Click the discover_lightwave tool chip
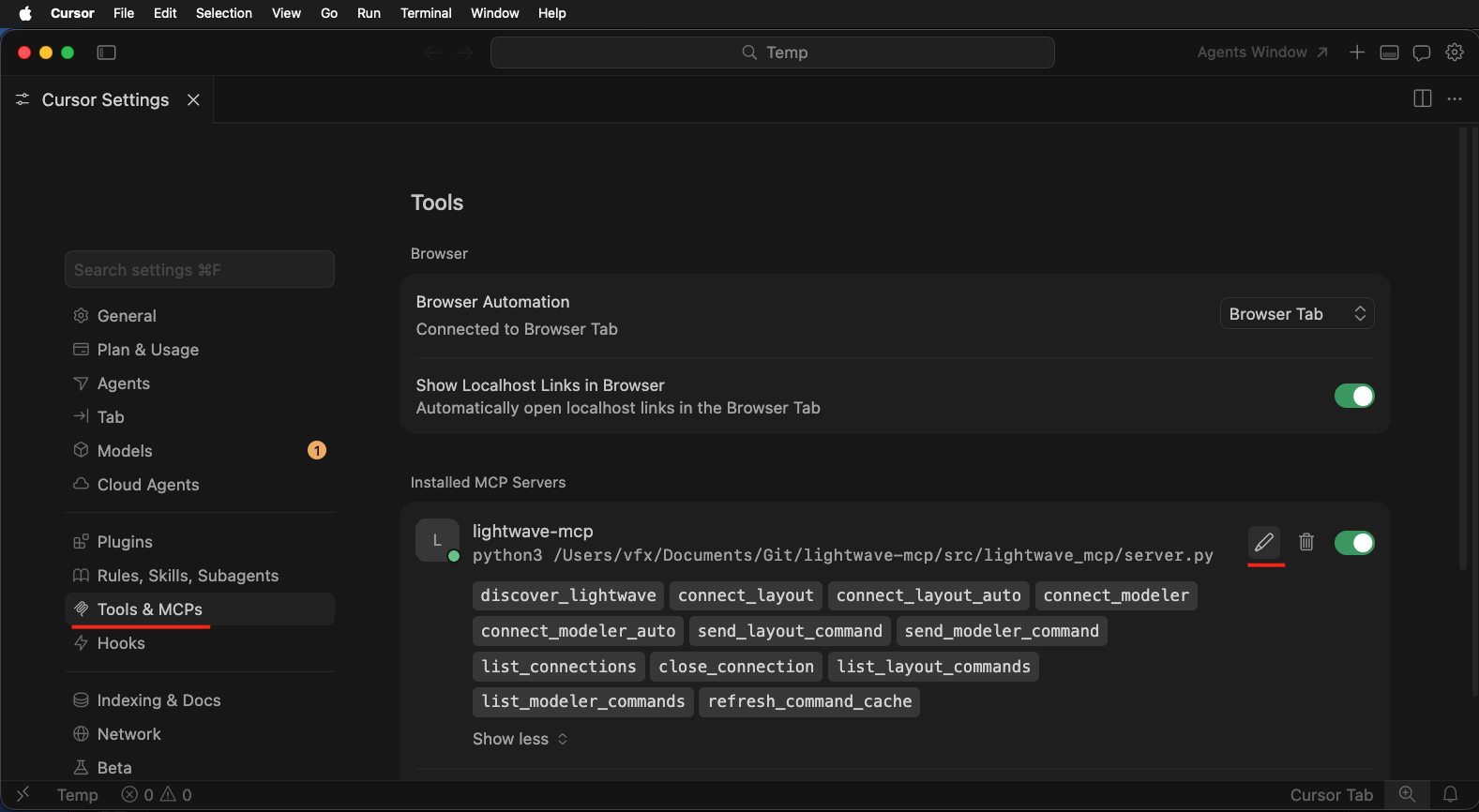The height and width of the screenshot is (812, 1479). pyautogui.click(x=568, y=595)
